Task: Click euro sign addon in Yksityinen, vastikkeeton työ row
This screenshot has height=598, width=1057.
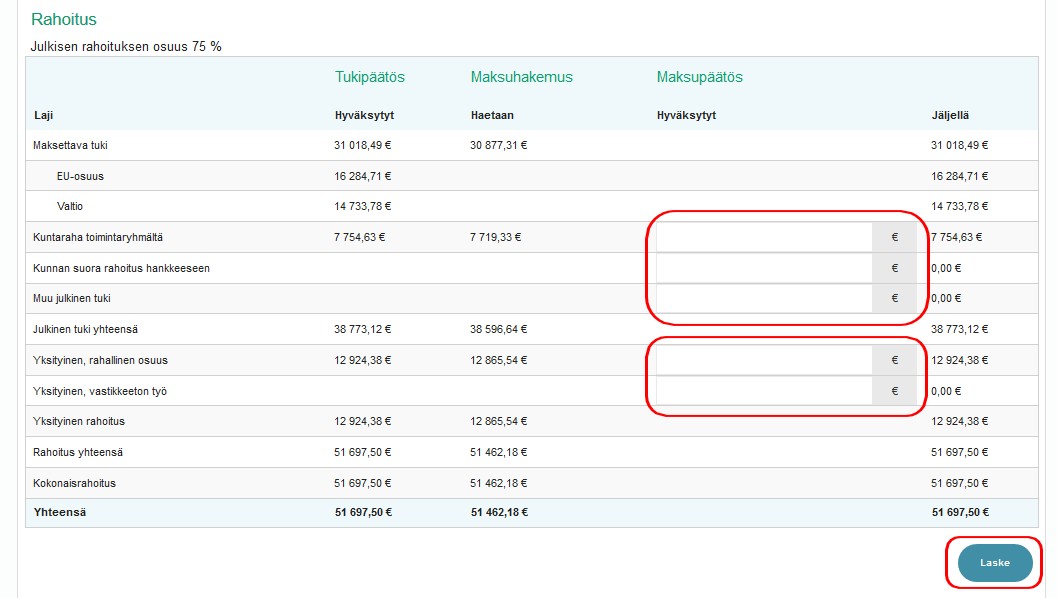Action: coord(895,391)
